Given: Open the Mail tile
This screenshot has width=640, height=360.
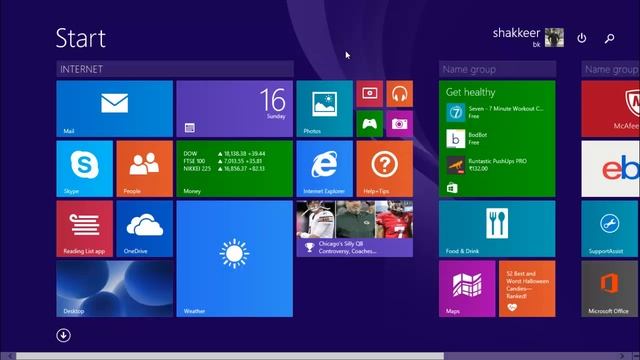Looking at the screenshot, I should coord(114,109).
